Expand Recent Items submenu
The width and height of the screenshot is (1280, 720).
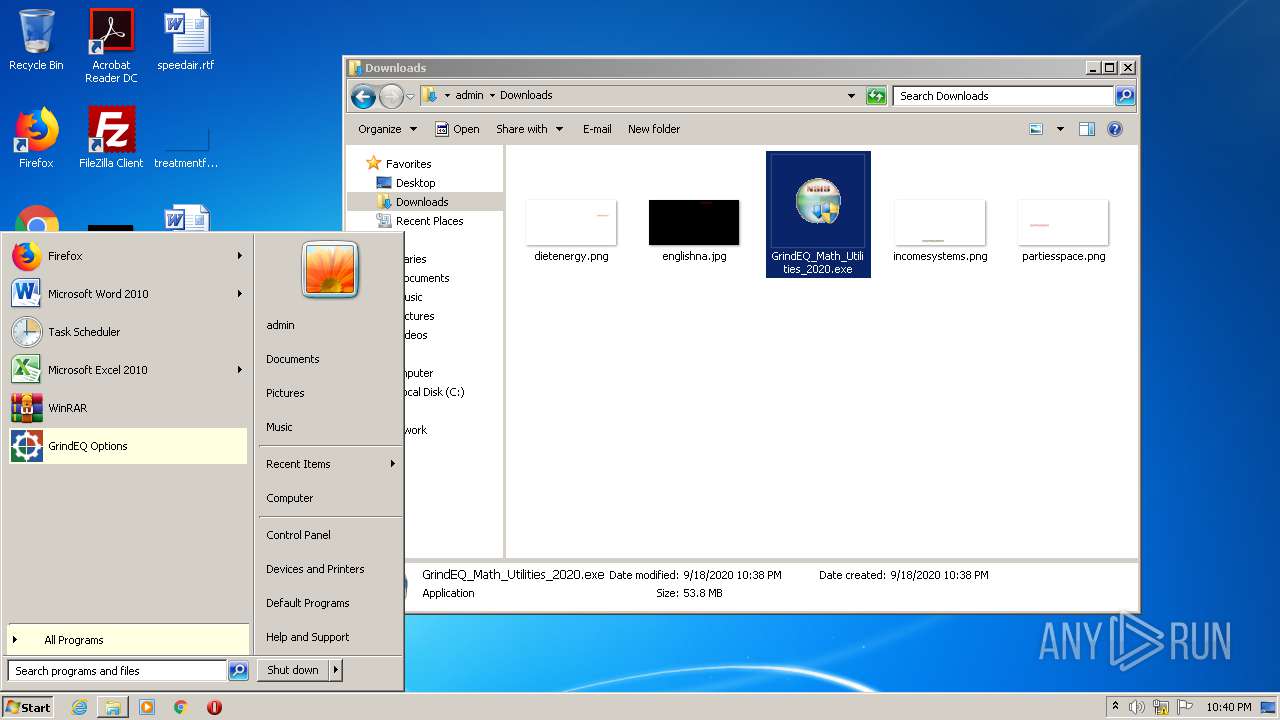[330, 464]
